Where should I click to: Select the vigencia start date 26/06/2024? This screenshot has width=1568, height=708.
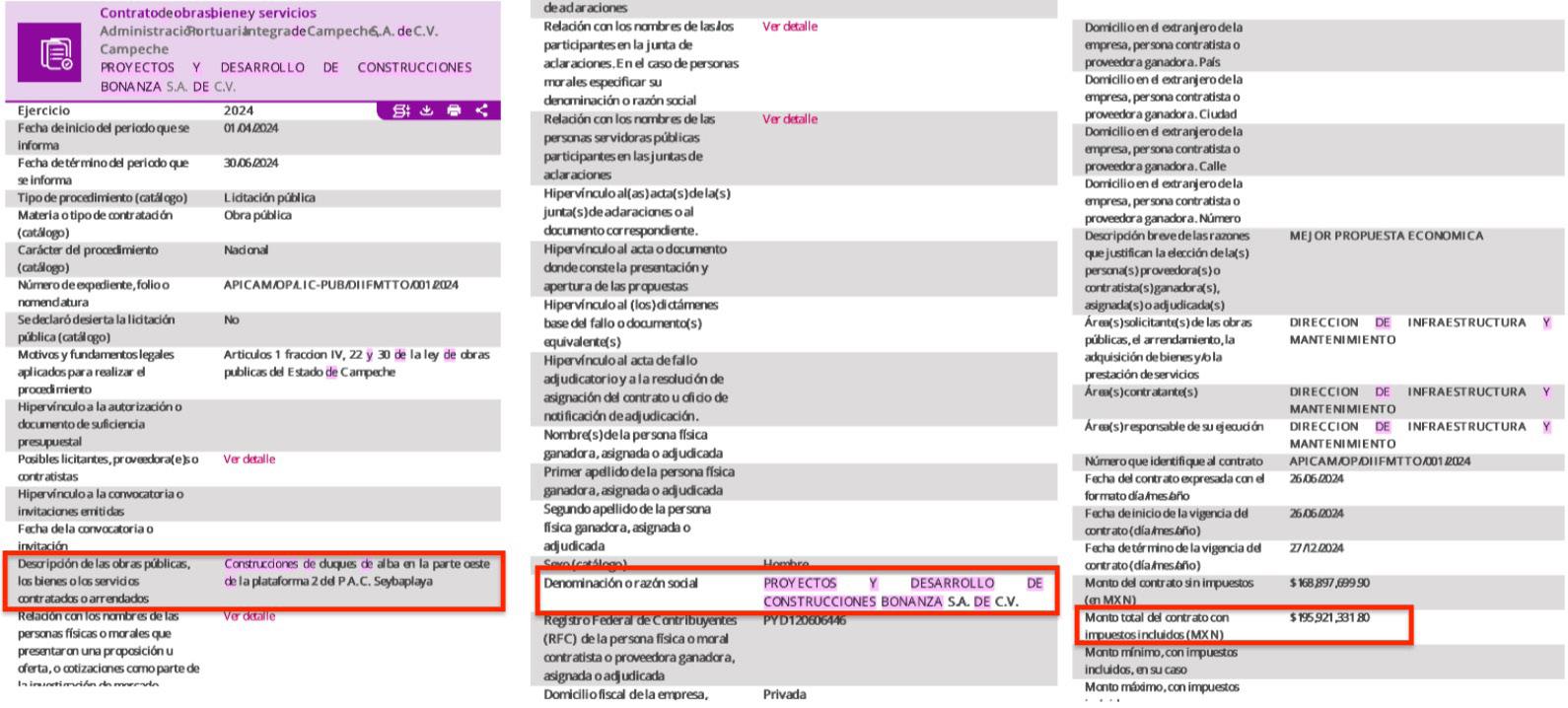1317,513
